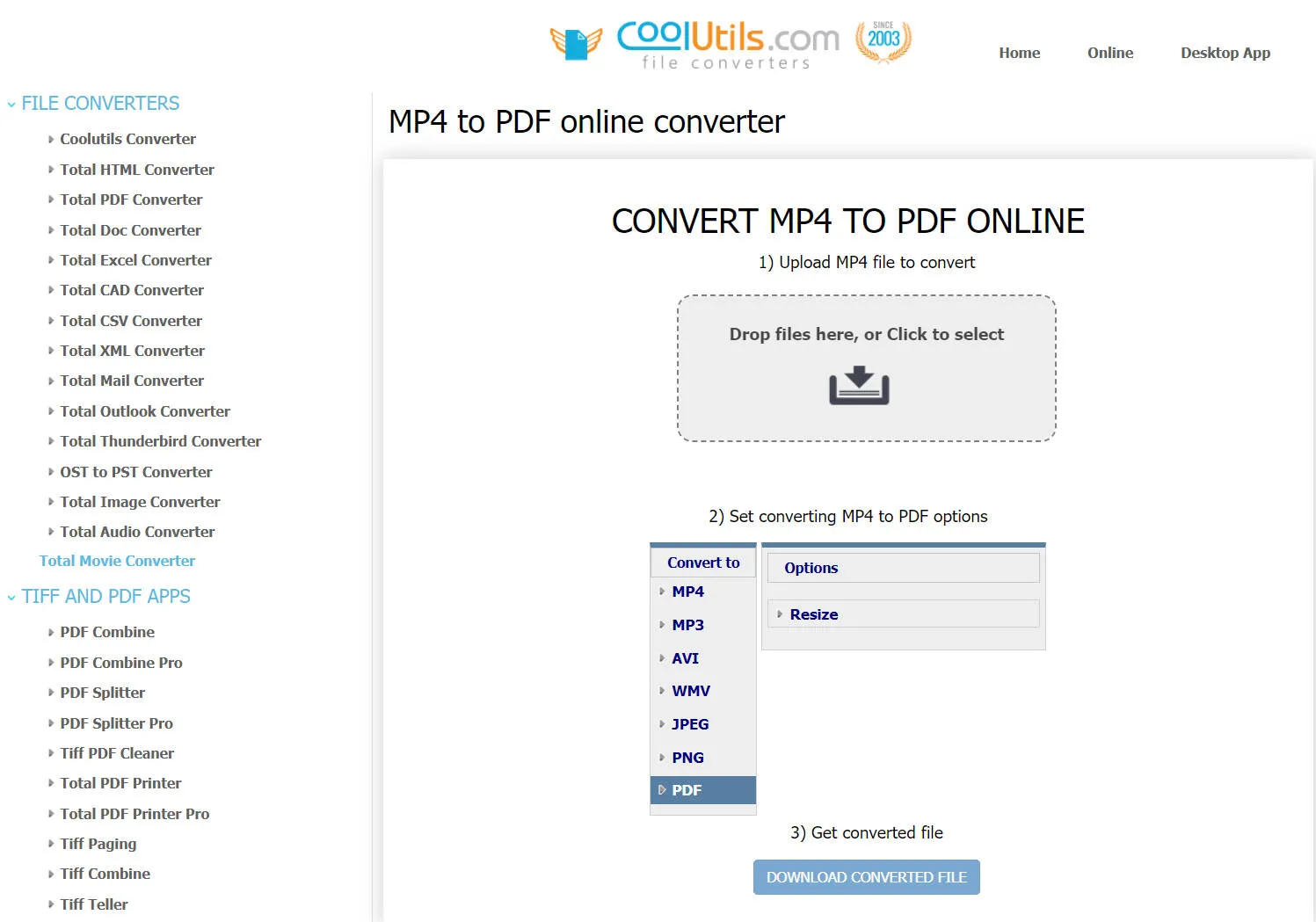Click the DOWNLOAD CONVERTED FILE button
Image resolution: width=1316 pixels, height=922 pixels.
866,876
